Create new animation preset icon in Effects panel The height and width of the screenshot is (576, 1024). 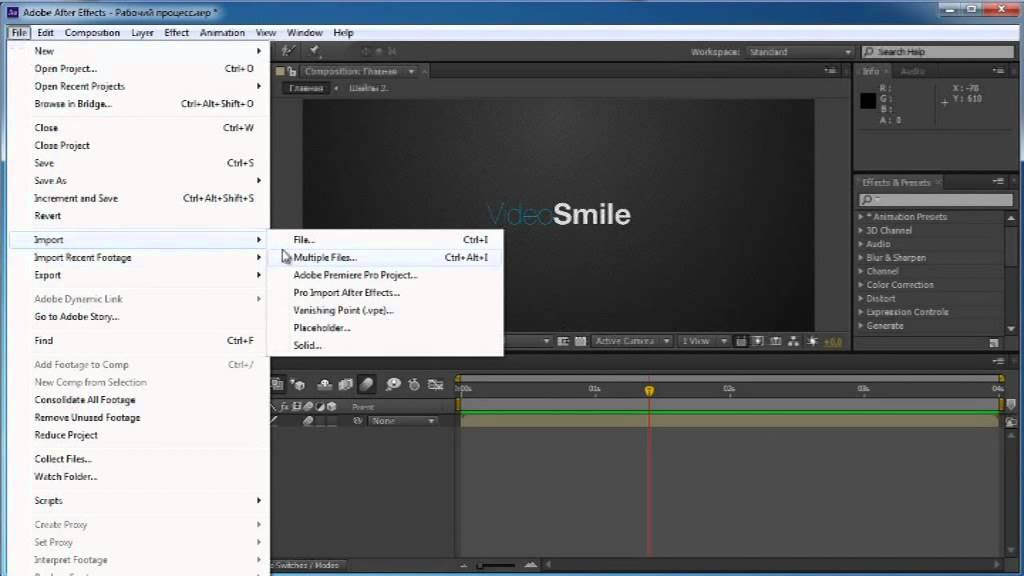[994, 343]
